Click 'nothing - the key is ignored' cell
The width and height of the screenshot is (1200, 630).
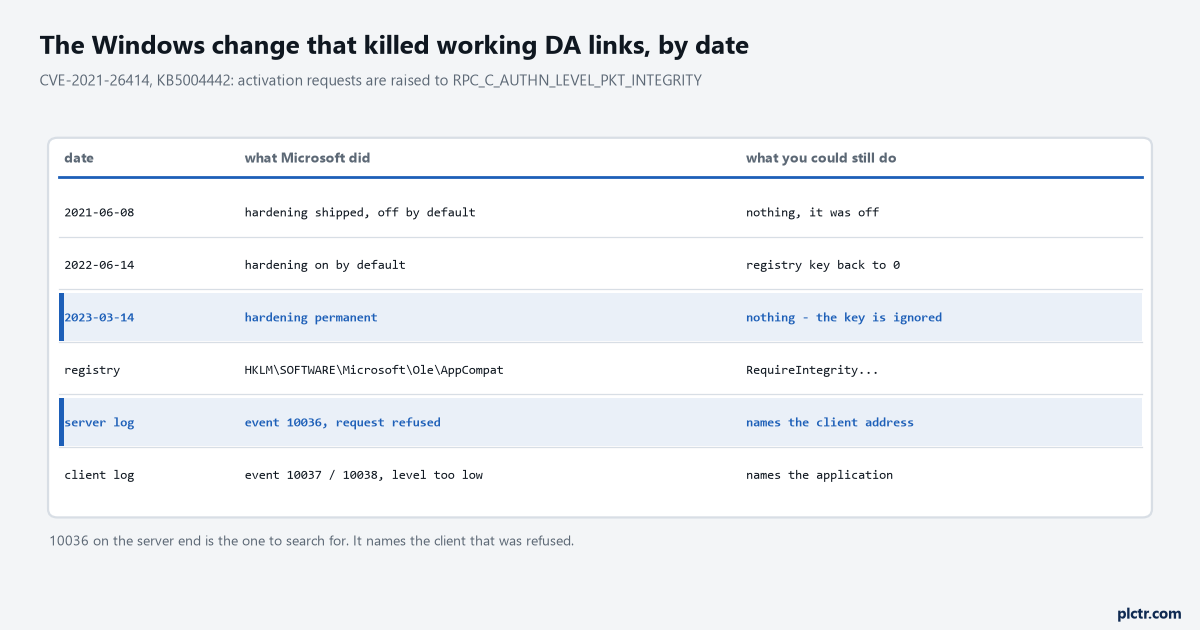[844, 317]
